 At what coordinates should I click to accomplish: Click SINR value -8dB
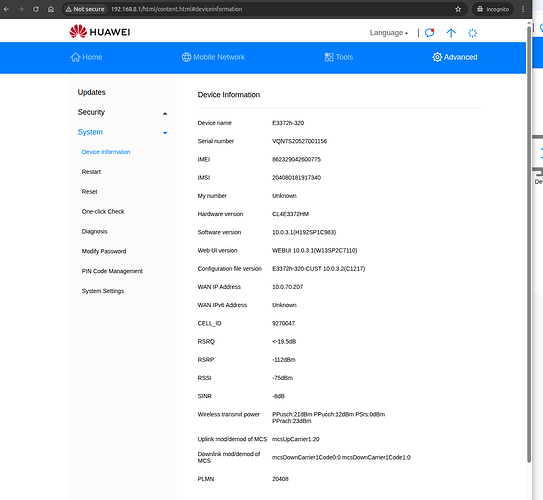(278, 396)
